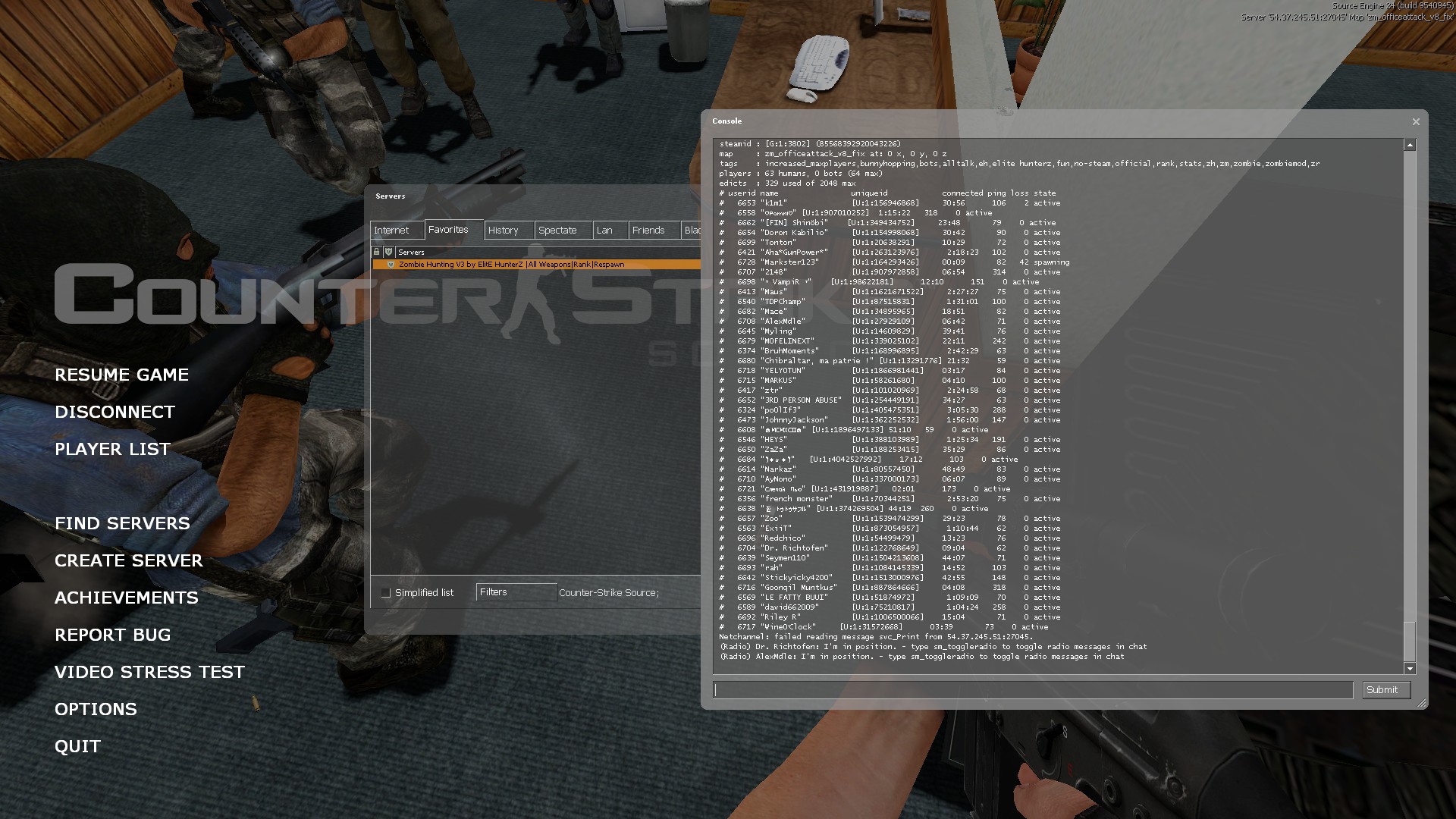The image size is (1456, 819).
Task: Click console line for "Redchico"
Action: pyautogui.click(x=890, y=538)
